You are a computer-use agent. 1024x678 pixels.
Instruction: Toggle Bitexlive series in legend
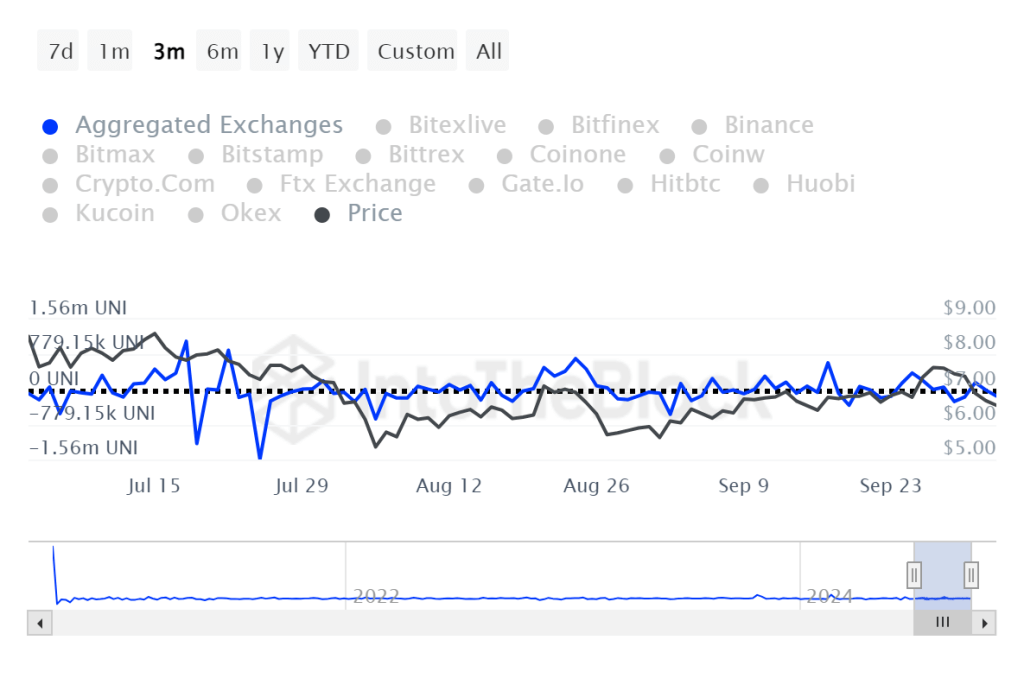point(441,125)
